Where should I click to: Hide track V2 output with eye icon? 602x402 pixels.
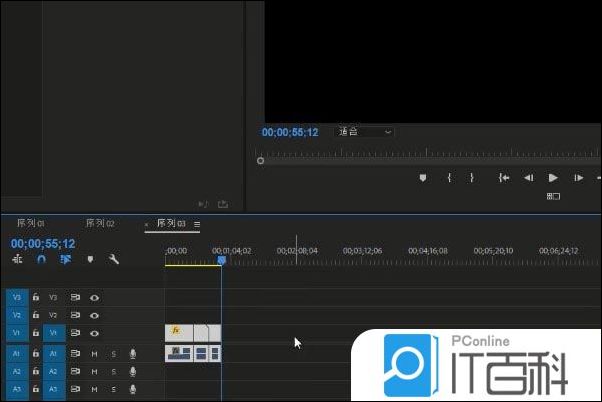94,315
